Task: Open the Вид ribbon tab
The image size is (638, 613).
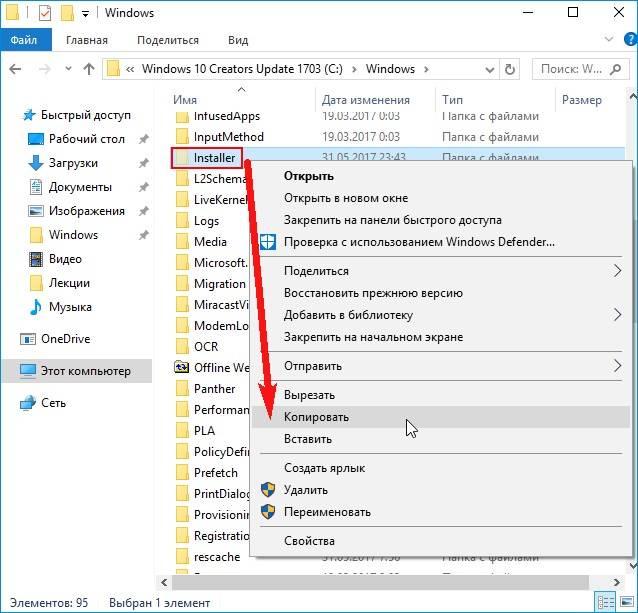Action: [x=238, y=40]
